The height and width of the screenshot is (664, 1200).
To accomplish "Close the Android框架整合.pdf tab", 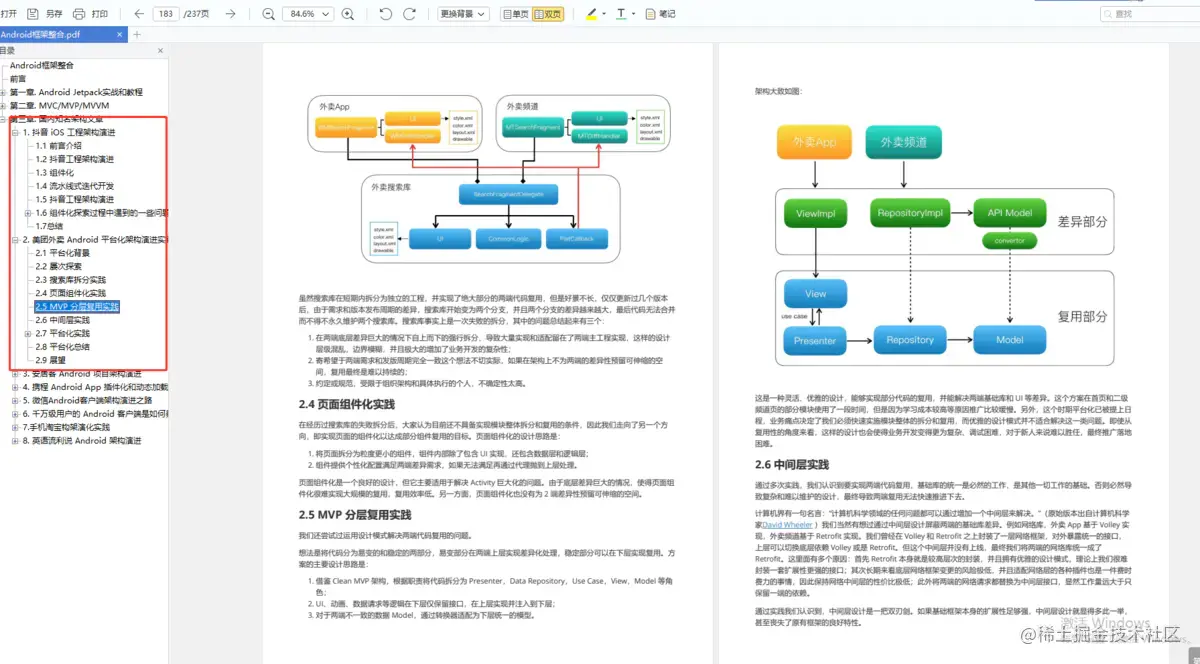I will click(120, 34).
